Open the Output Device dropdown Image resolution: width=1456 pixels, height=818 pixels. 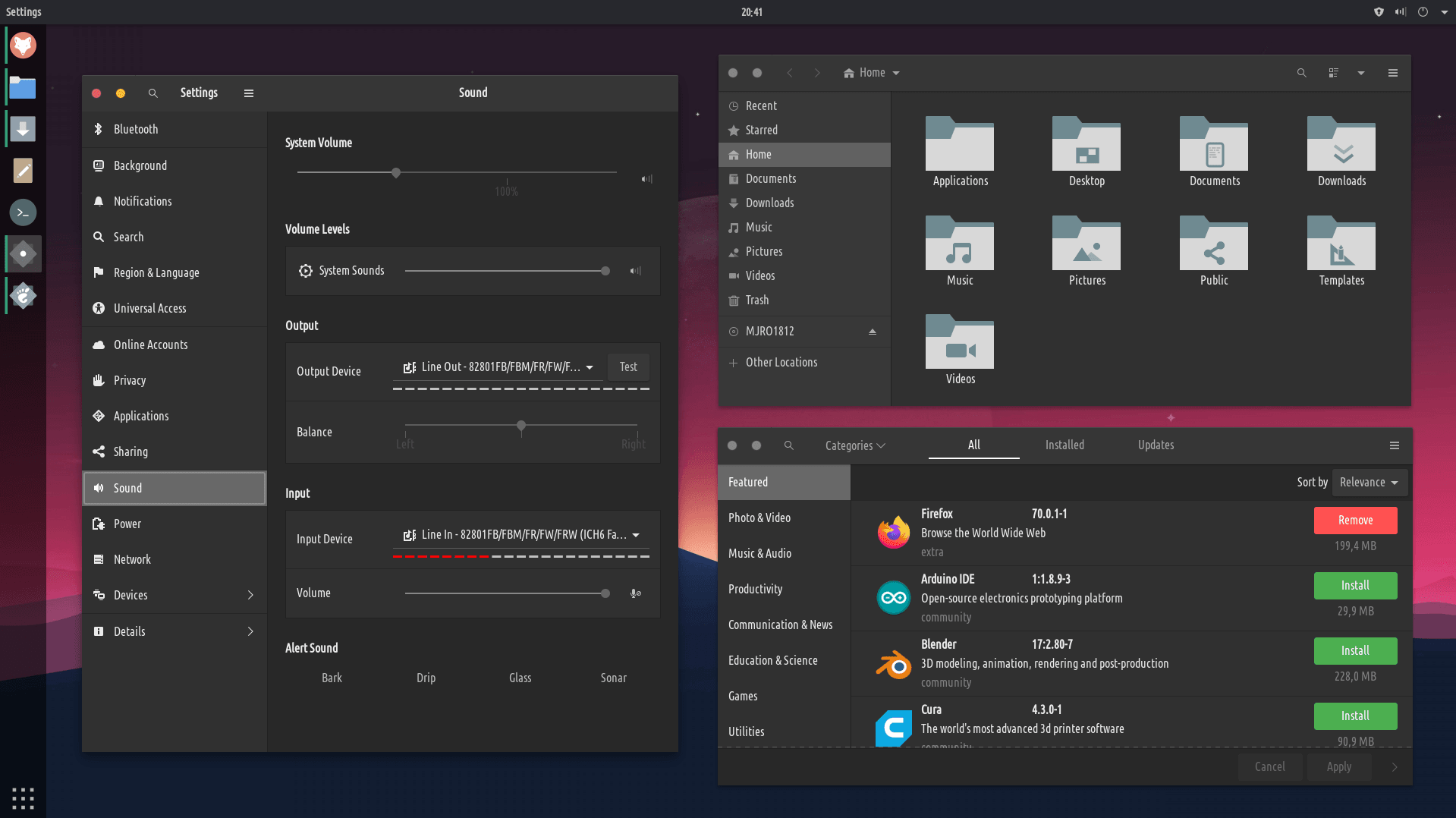point(498,367)
